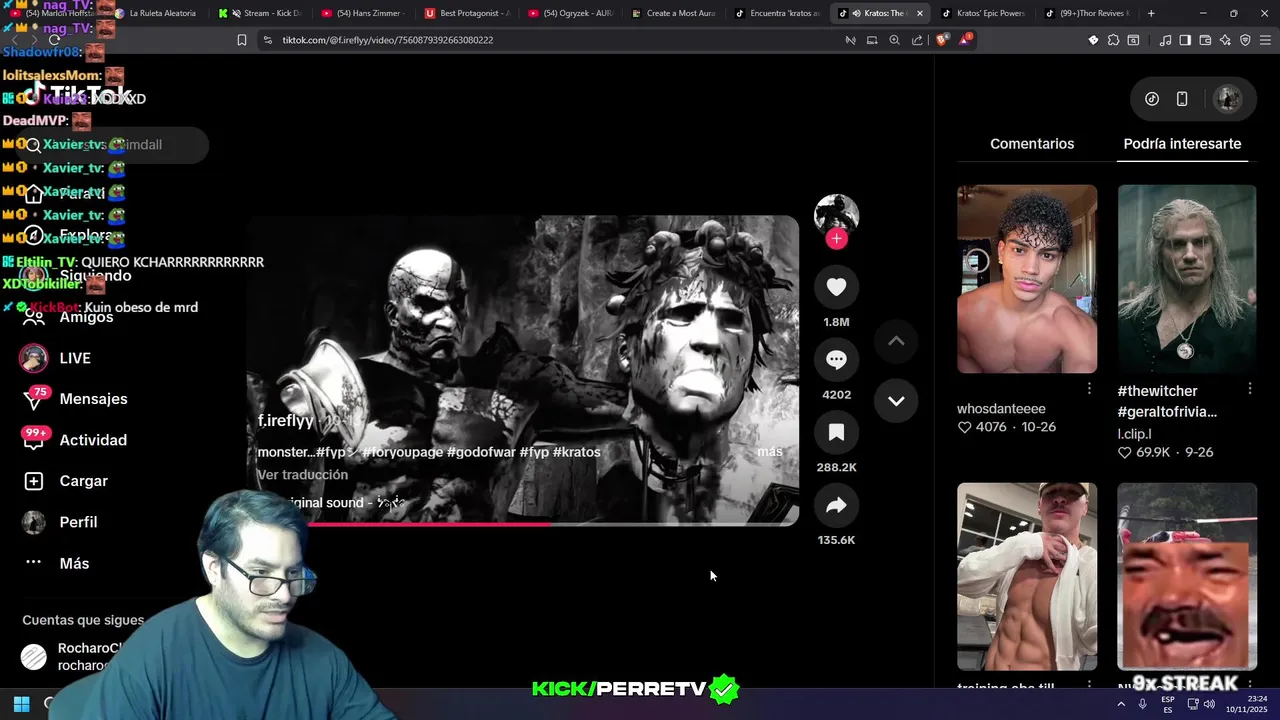
Task: Open browser hamburger main menu
Action: 1265,40
